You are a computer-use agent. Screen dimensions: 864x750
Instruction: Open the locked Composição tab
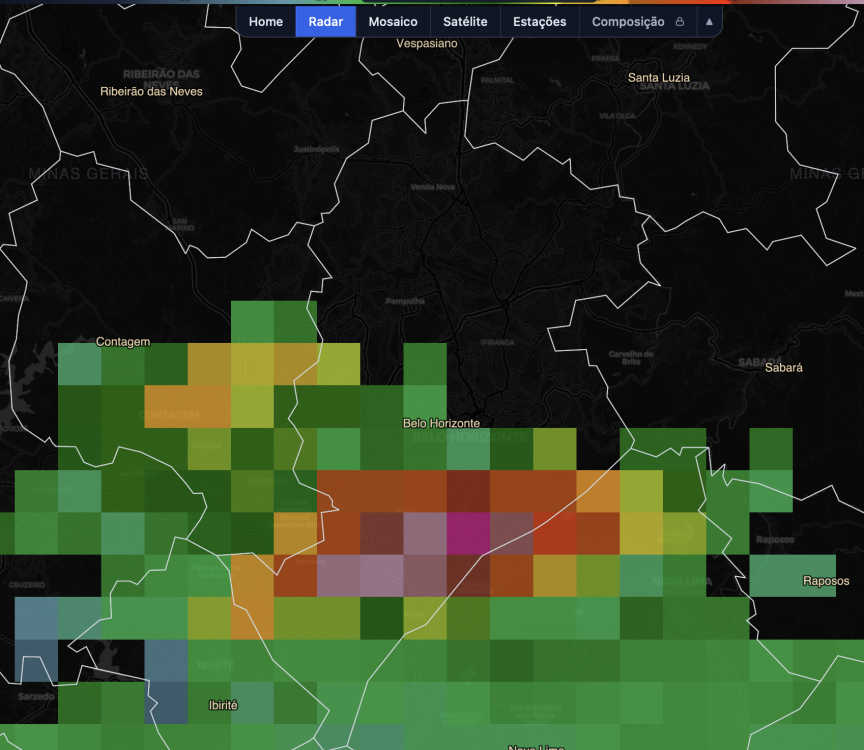coord(638,21)
